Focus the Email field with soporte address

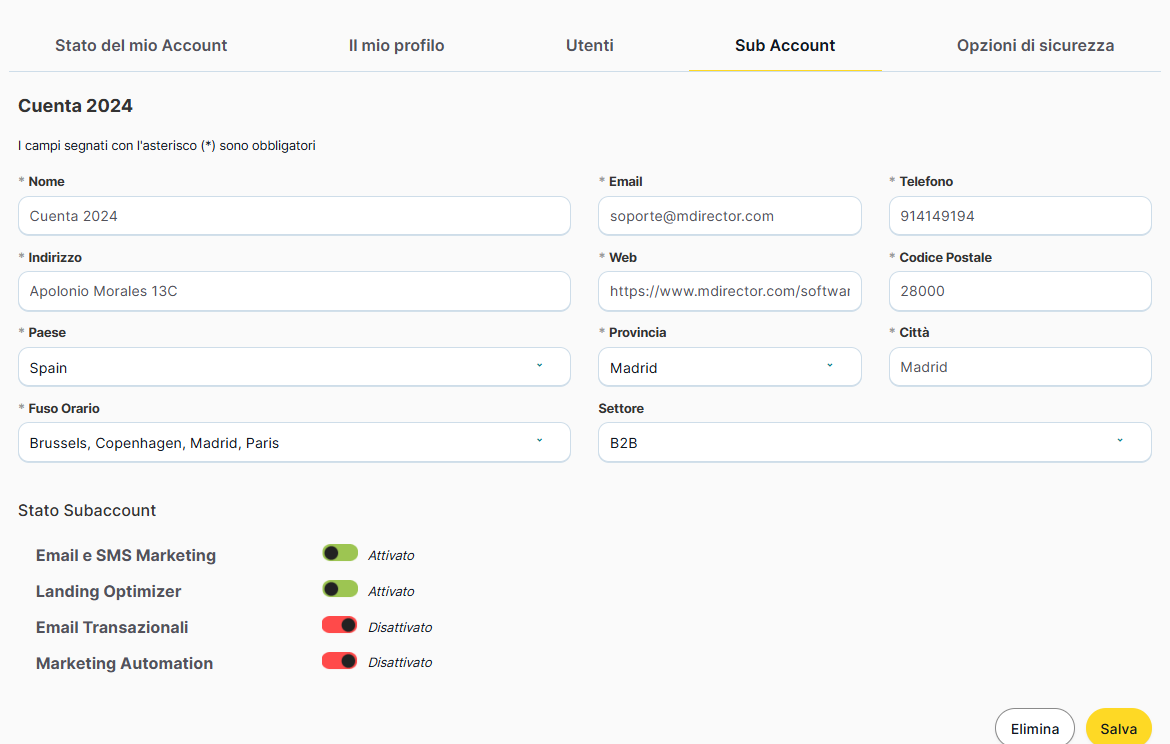coord(729,216)
